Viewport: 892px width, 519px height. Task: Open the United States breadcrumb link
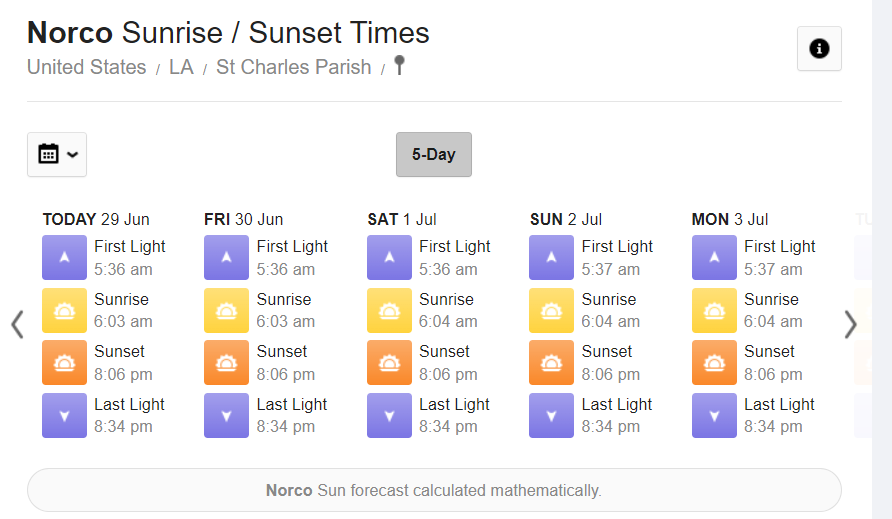86,67
